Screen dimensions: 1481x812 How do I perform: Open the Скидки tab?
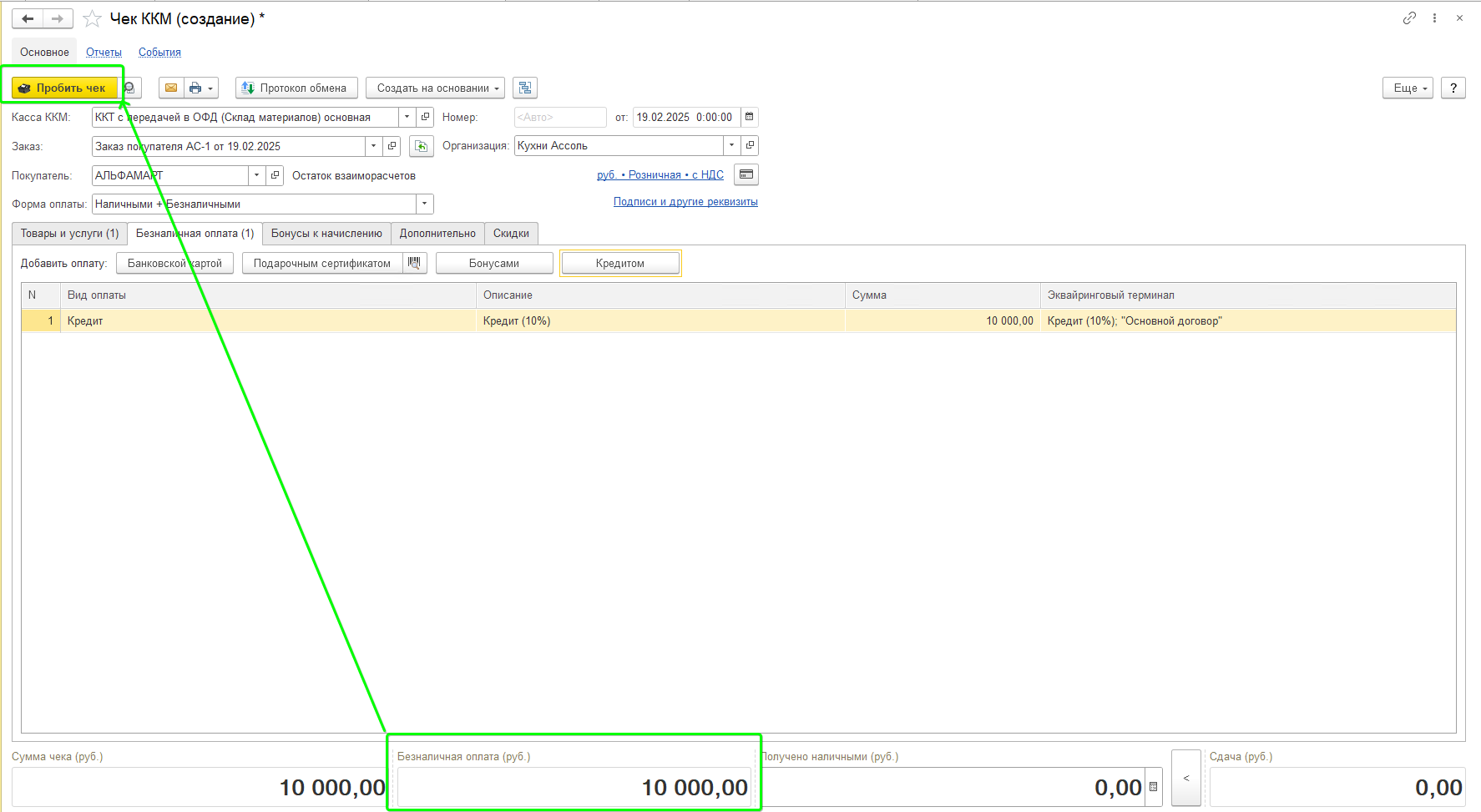511,234
